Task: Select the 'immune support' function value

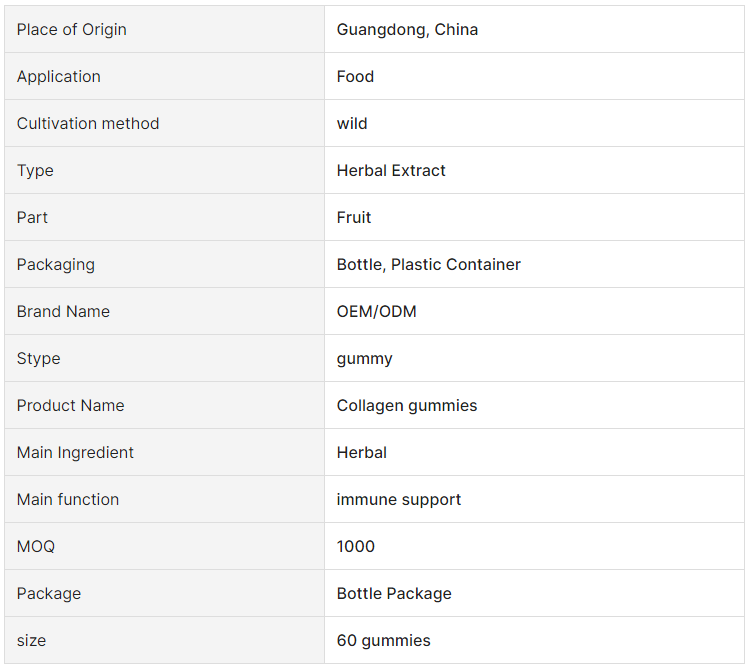Action: coord(399,500)
